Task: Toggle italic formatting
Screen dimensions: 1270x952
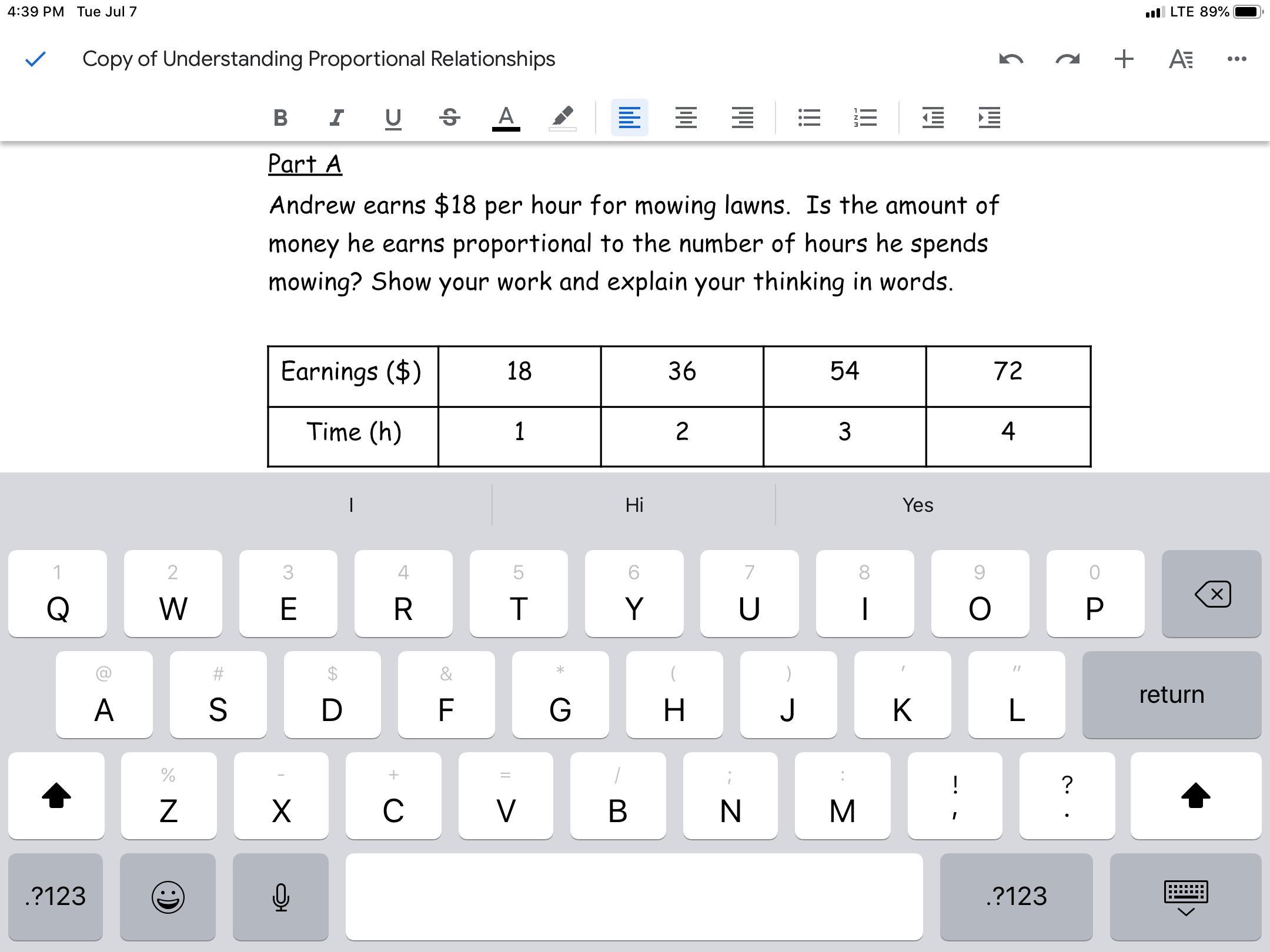Action: (x=336, y=118)
